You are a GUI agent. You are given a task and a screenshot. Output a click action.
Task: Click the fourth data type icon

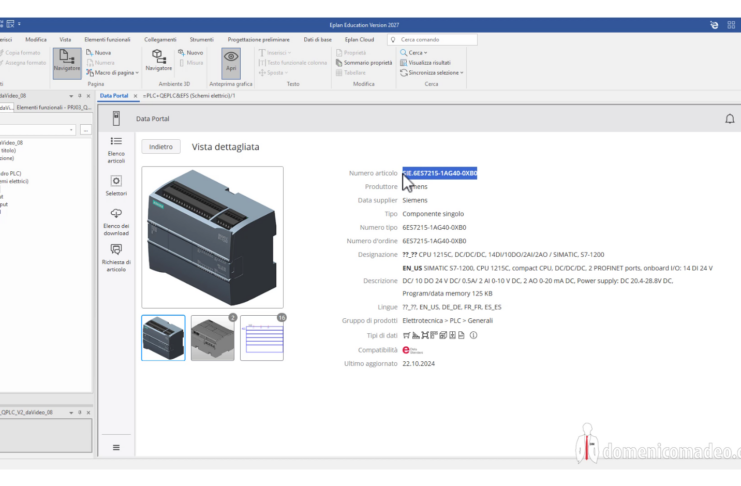pyautogui.click(x=434, y=335)
